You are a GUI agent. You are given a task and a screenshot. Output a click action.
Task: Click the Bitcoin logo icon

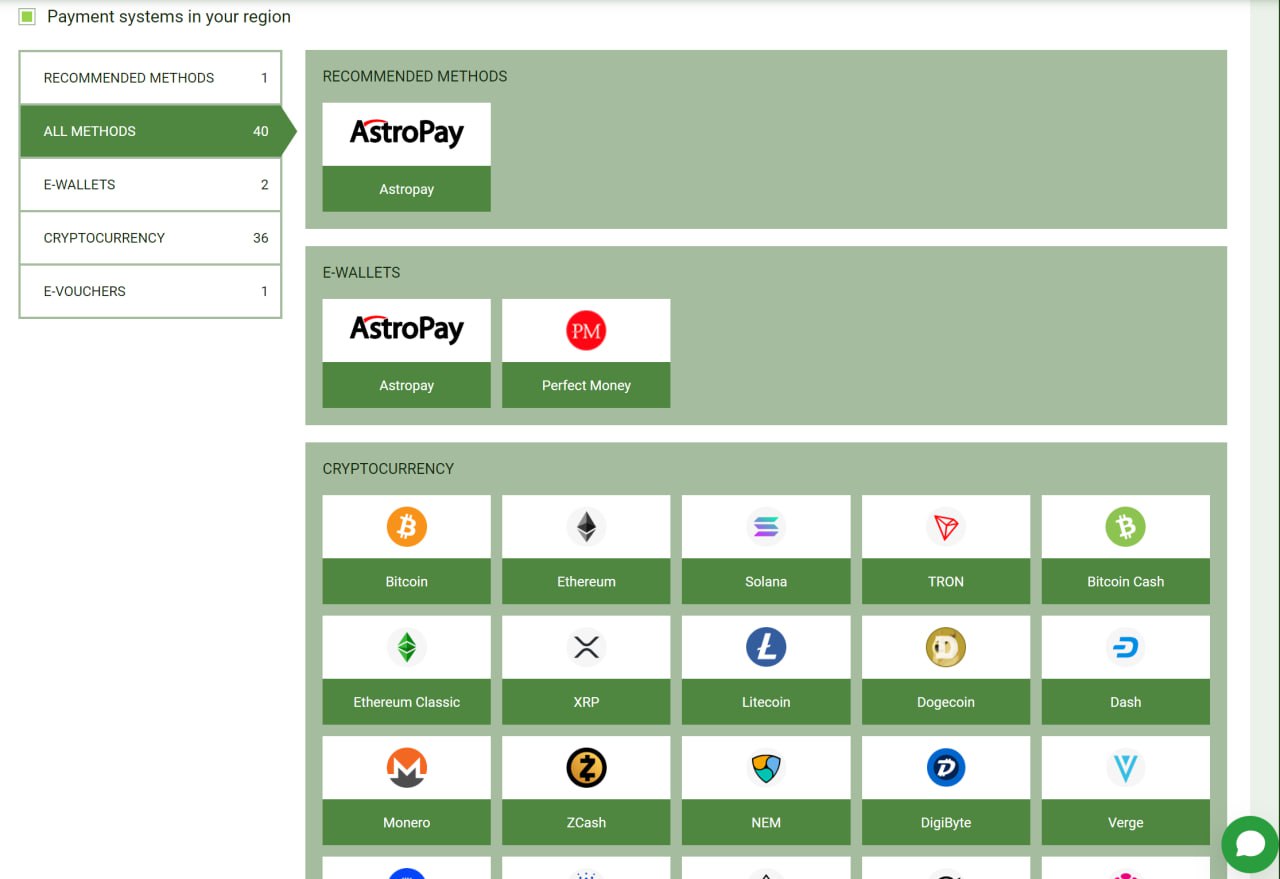tap(406, 527)
